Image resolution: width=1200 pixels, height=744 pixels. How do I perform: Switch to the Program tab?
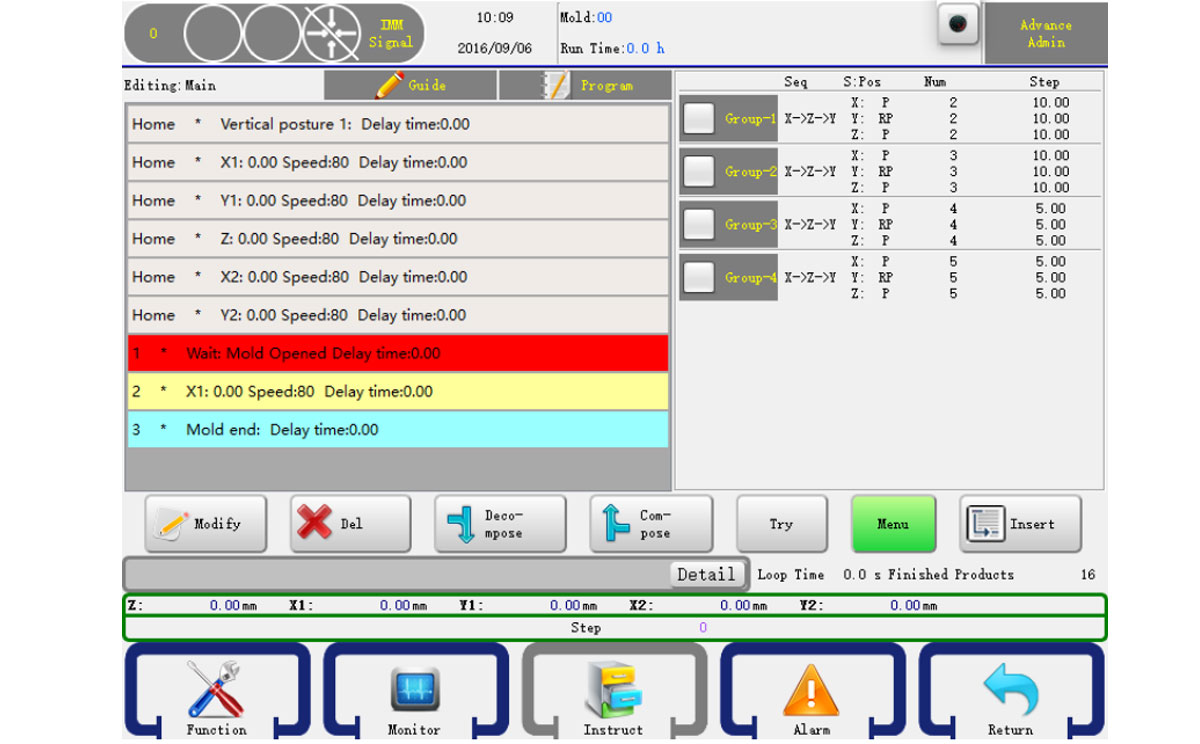point(585,86)
